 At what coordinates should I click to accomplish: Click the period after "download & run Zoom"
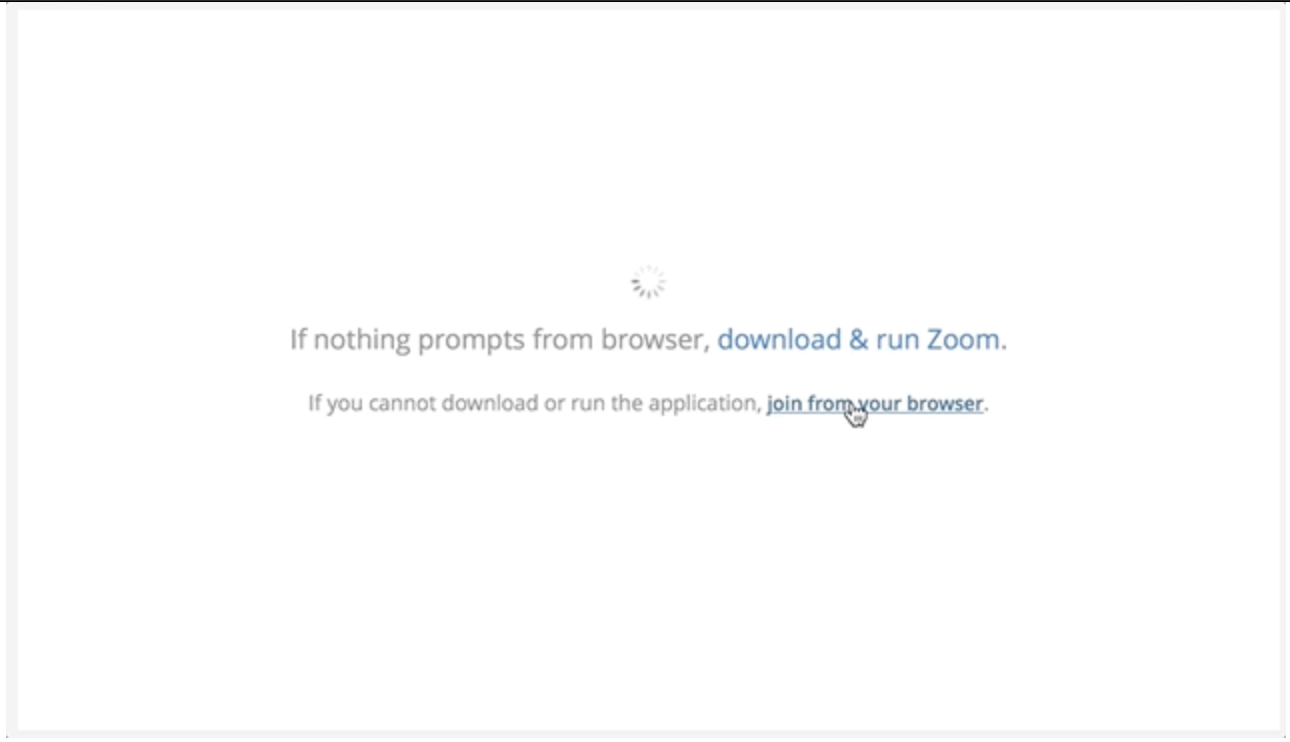pyautogui.click(x=1003, y=348)
